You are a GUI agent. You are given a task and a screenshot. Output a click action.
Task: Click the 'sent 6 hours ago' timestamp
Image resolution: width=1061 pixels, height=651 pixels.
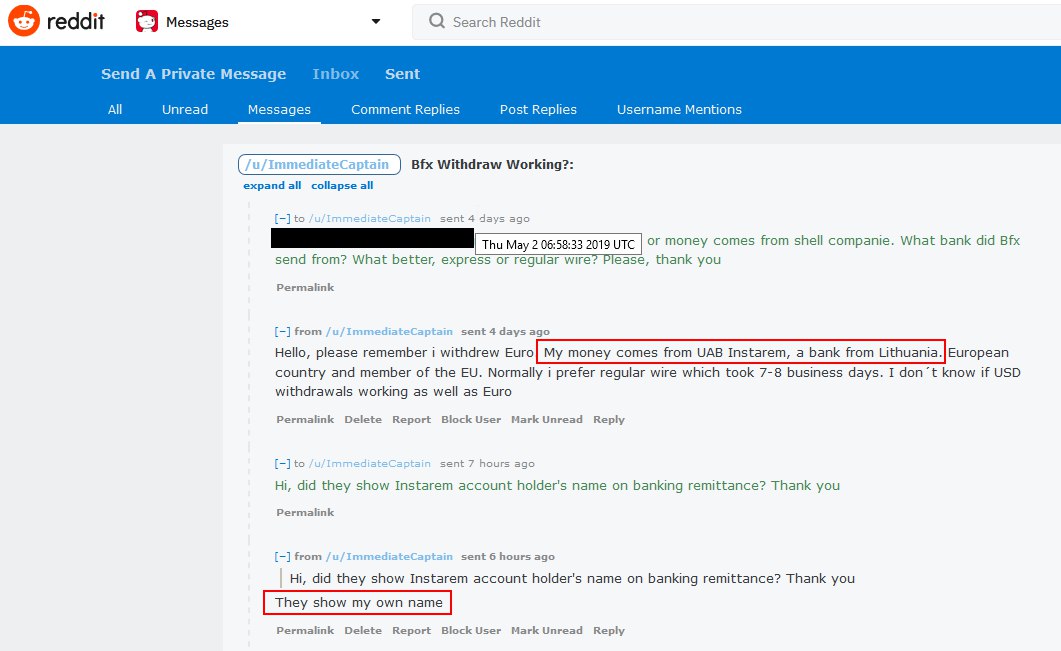(x=508, y=556)
